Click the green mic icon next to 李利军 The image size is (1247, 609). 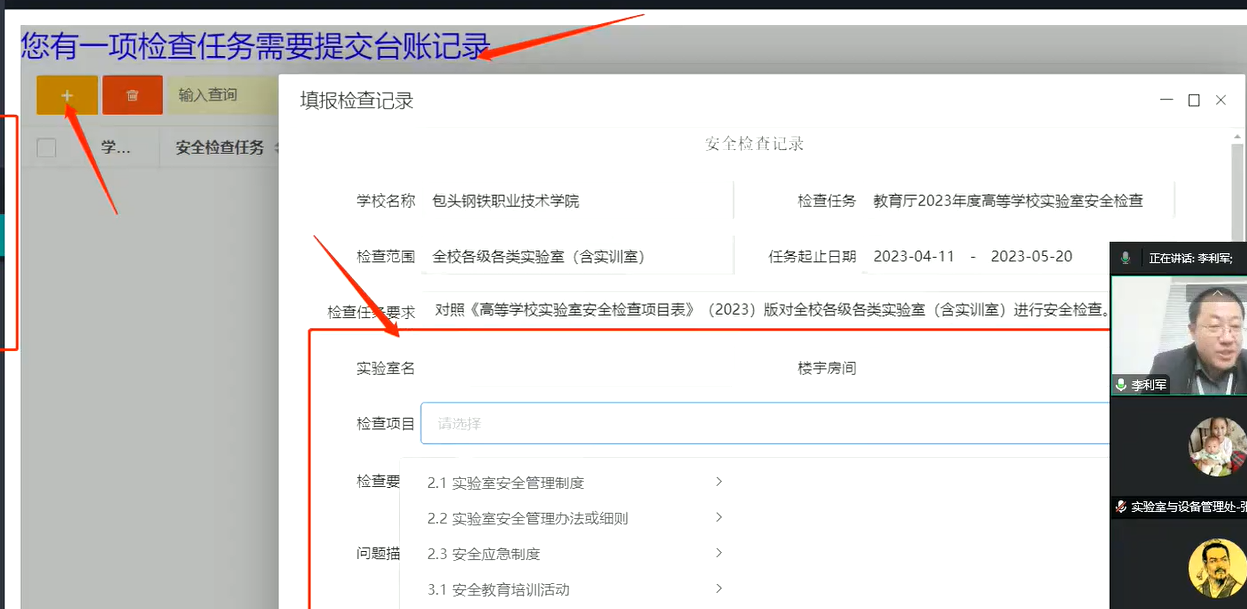pyautogui.click(x=1121, y=385)
